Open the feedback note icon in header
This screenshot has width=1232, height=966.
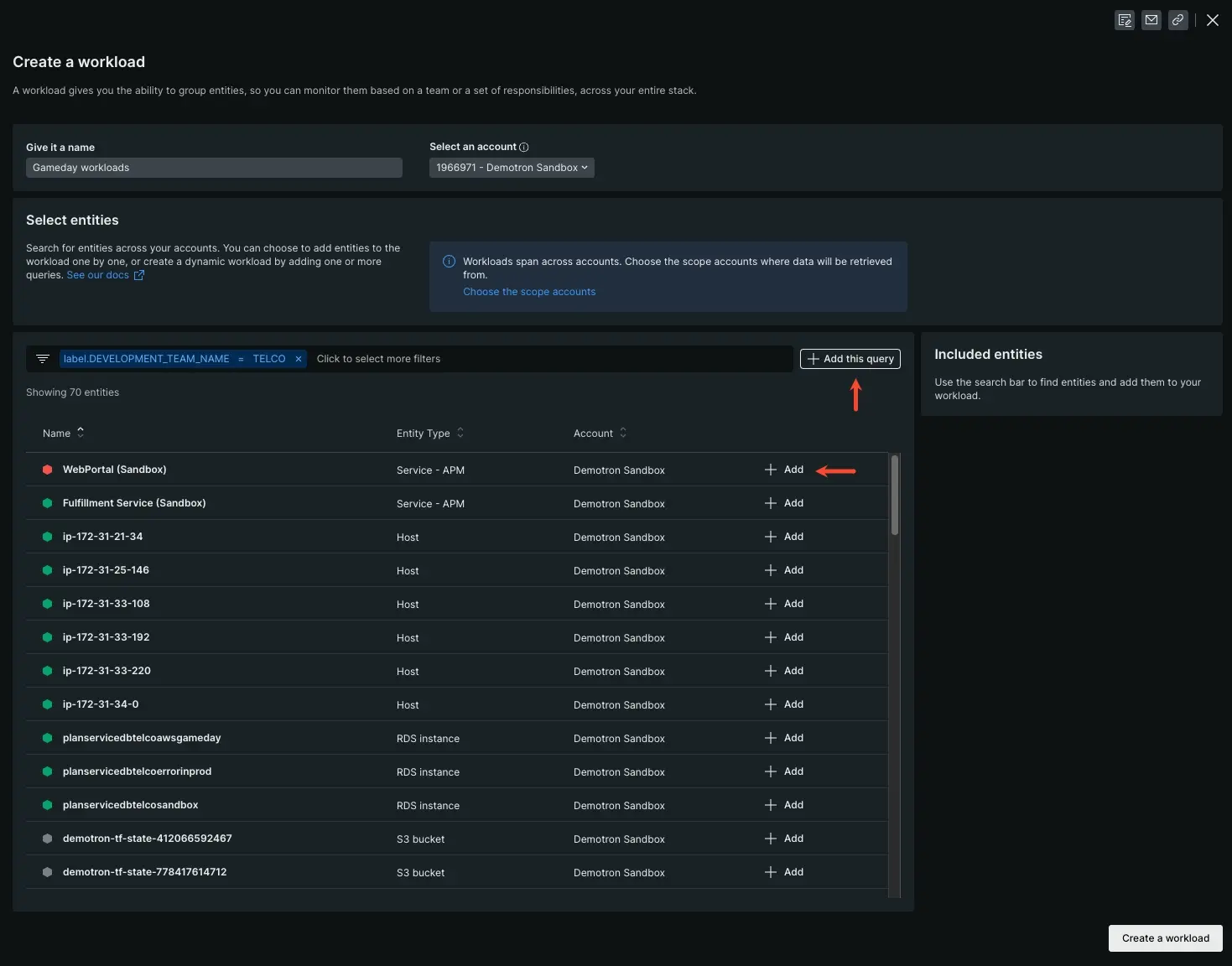pos(1125,20)
